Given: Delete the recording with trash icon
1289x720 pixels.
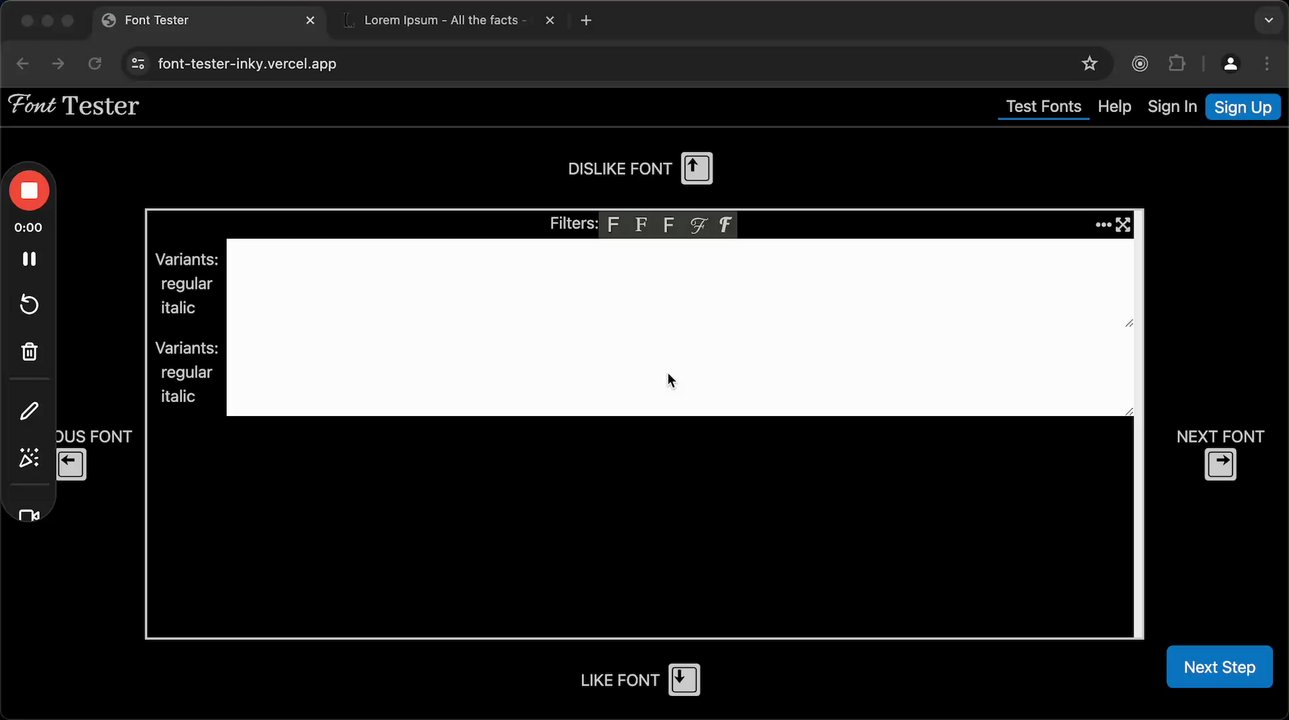Looking at the screenshot, I should (29, 352).
